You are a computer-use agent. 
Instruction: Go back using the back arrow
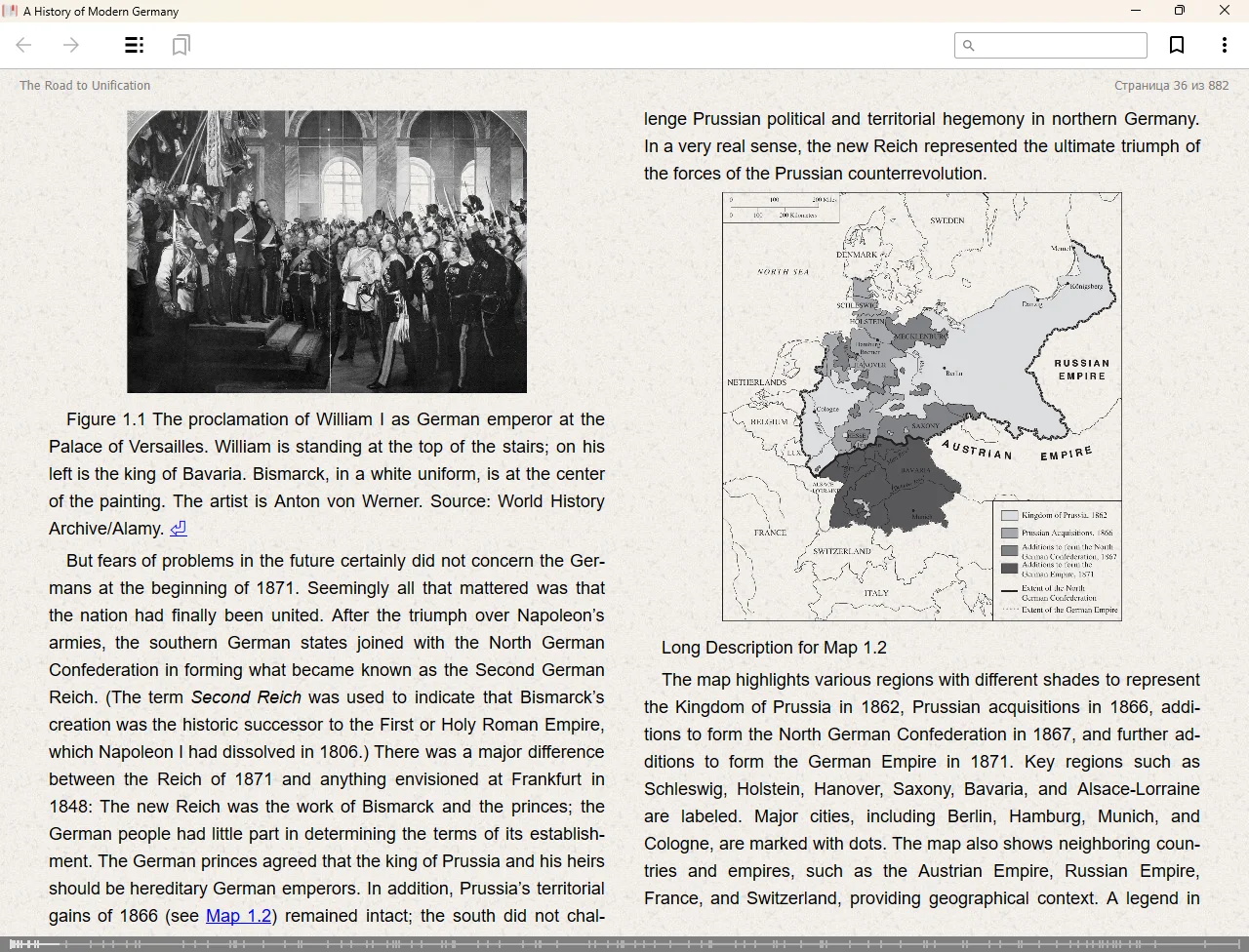pos(24,45)
